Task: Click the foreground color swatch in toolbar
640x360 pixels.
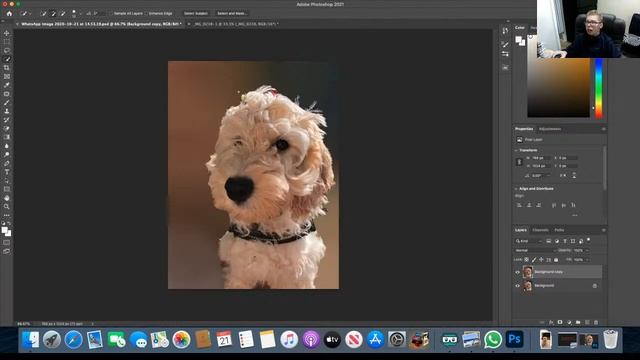Action: pos(4,230)
